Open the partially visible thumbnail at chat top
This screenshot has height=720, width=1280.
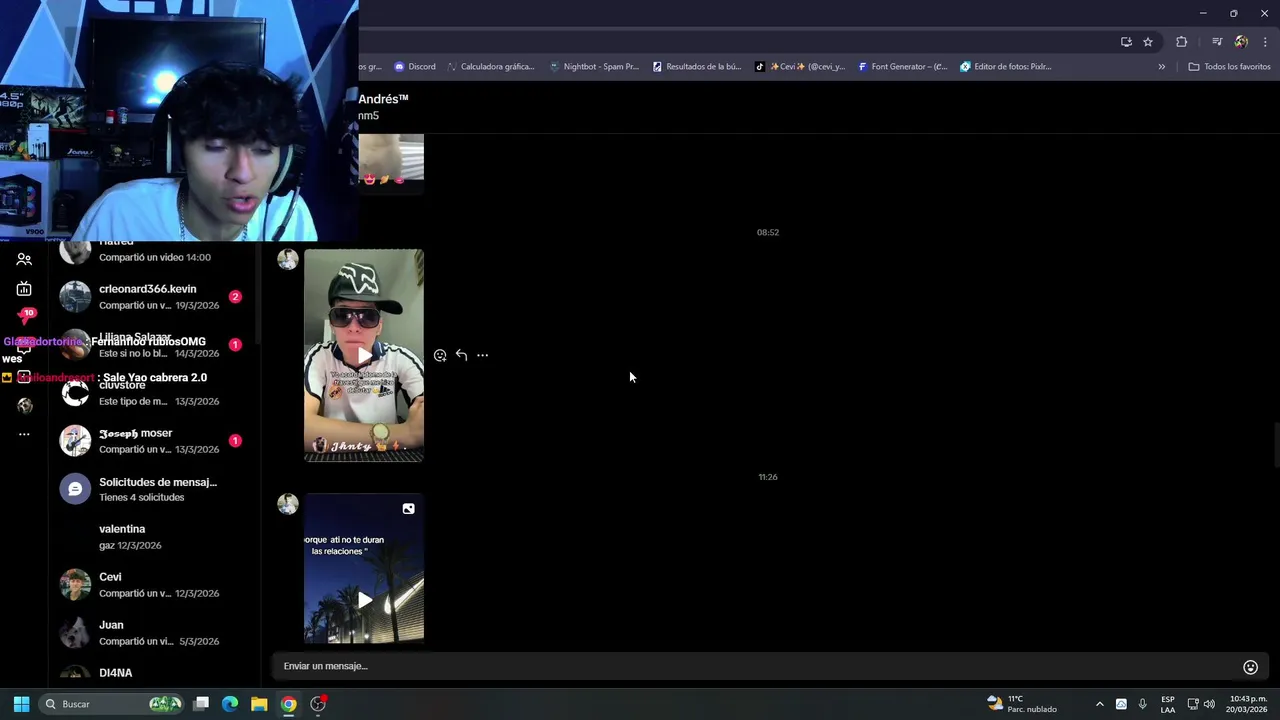(x=391, y=162)
